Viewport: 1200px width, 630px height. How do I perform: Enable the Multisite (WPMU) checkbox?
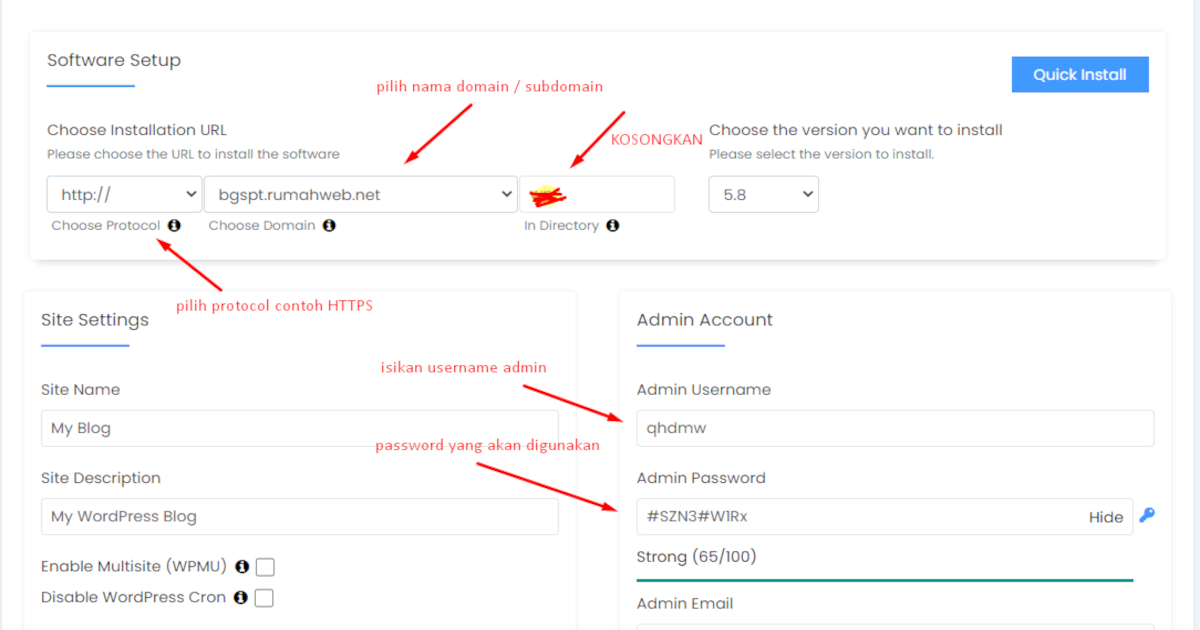coord(265,567)
